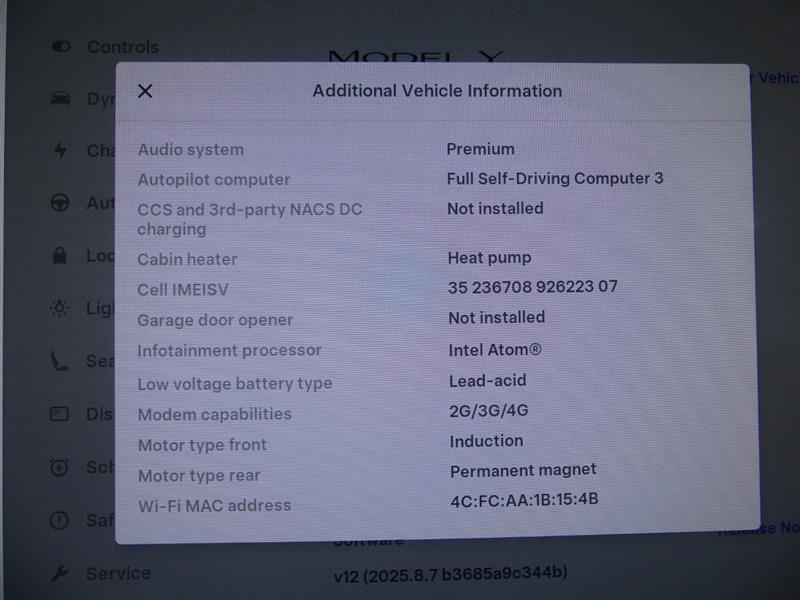Tap the Seats icon in sidebar
Viewport: 800px width, 600px height.
pyautogui.click(x=60, y=361)
